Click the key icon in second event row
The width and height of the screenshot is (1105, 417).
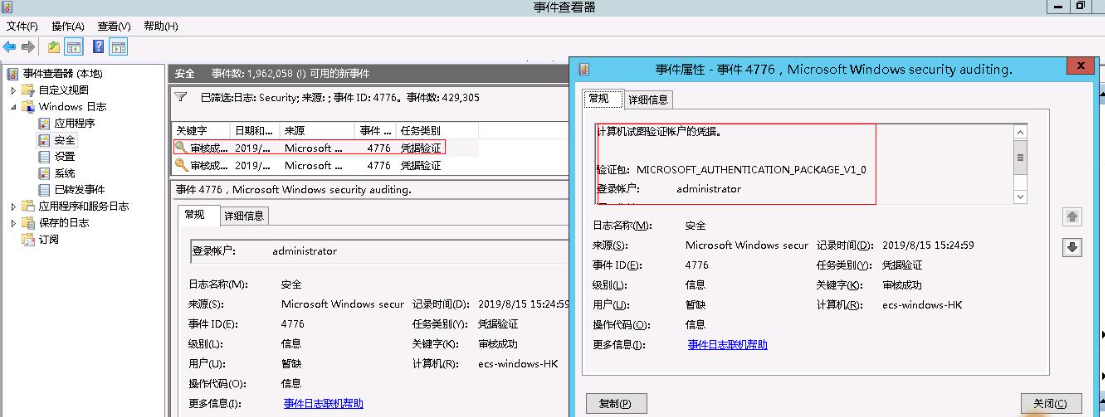tap(181, 166)
